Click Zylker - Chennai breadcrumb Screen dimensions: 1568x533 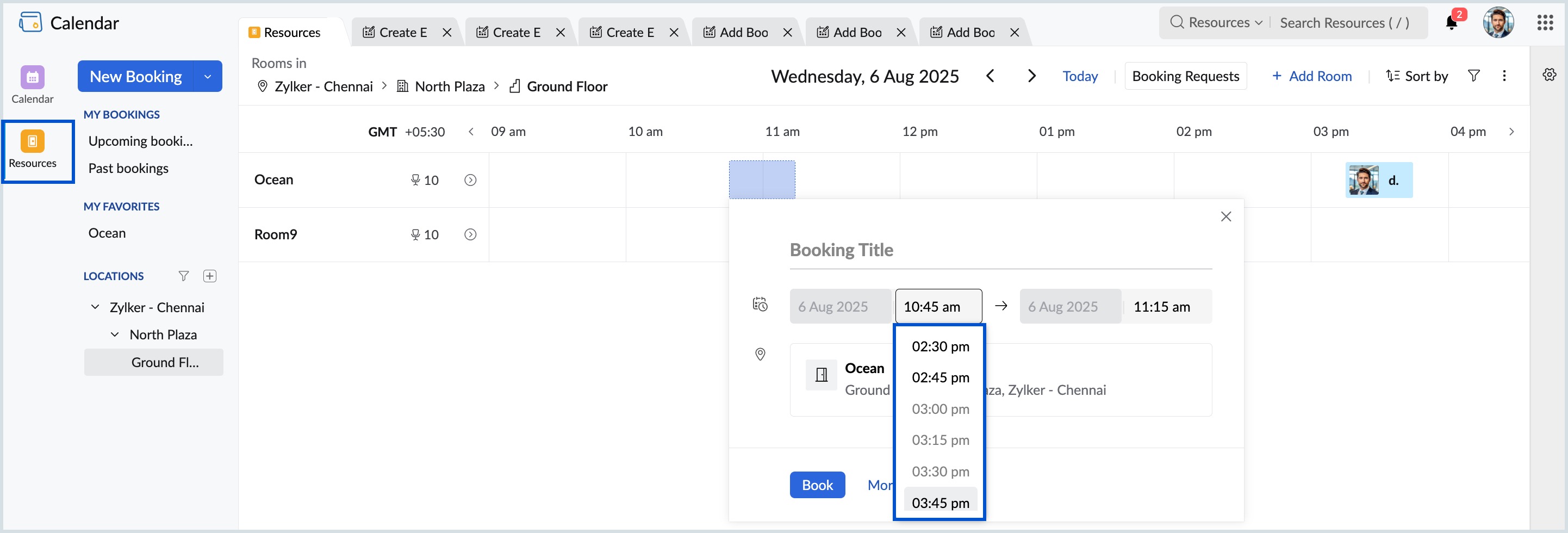323,86
